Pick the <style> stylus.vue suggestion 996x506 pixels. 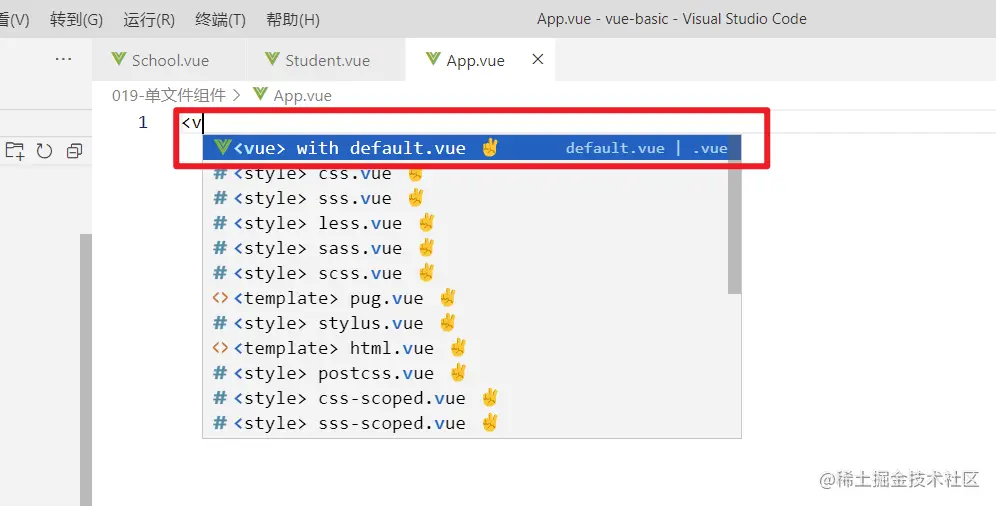click(466, 323)
